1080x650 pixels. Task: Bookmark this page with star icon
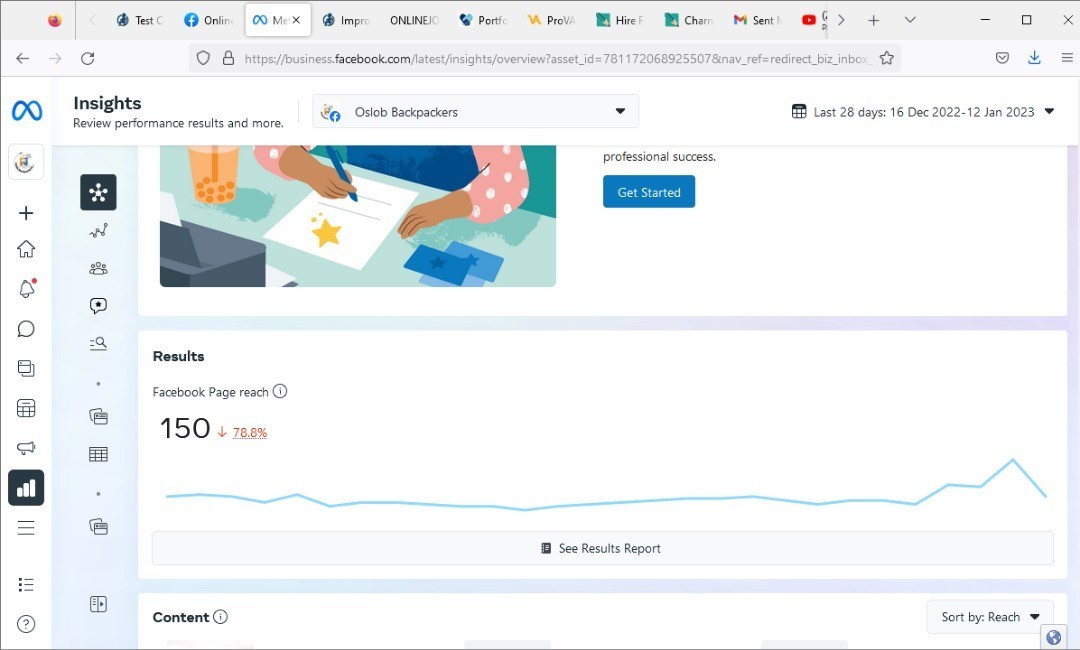point(886,59)
